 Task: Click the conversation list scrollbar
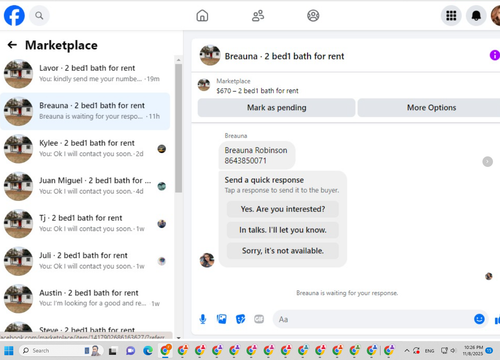179,128
